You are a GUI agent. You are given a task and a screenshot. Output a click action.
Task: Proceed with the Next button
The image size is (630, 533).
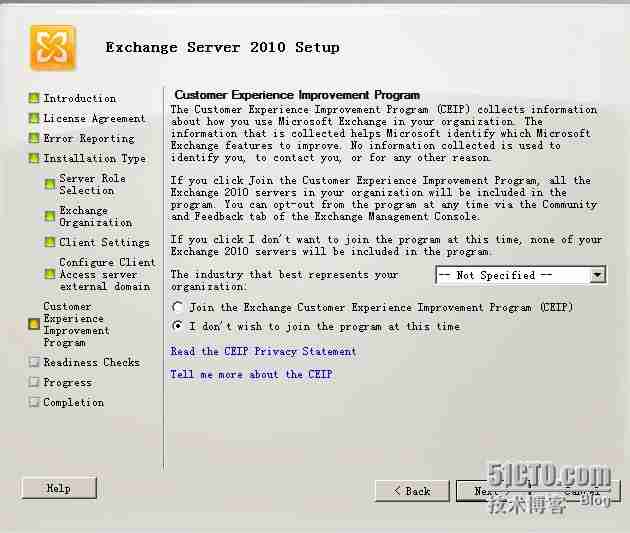click(493, 491)
